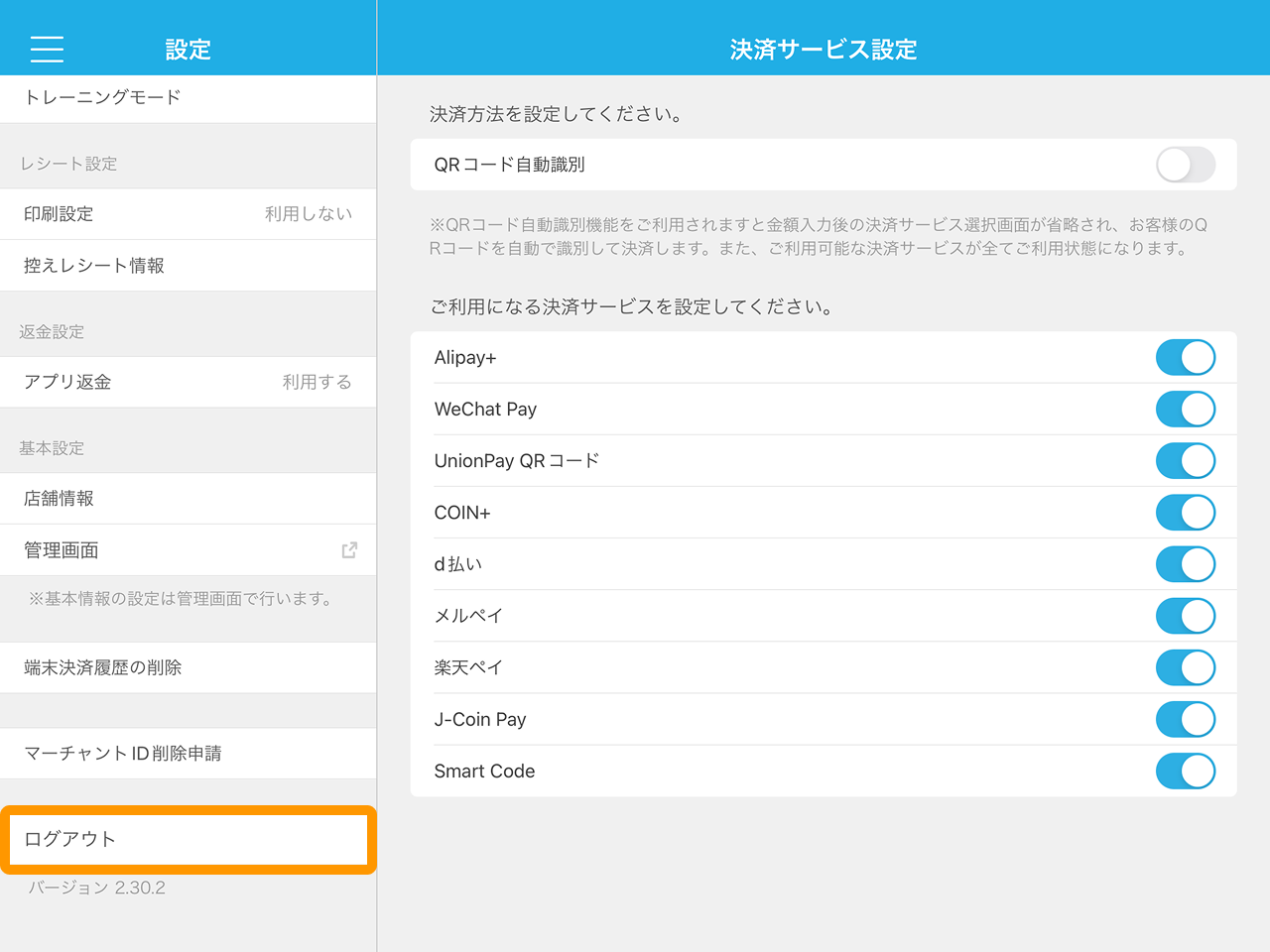The width and height of the screenshot is (1270, 952).
Task: Click the レシート設定 section header
Action: 68,164
